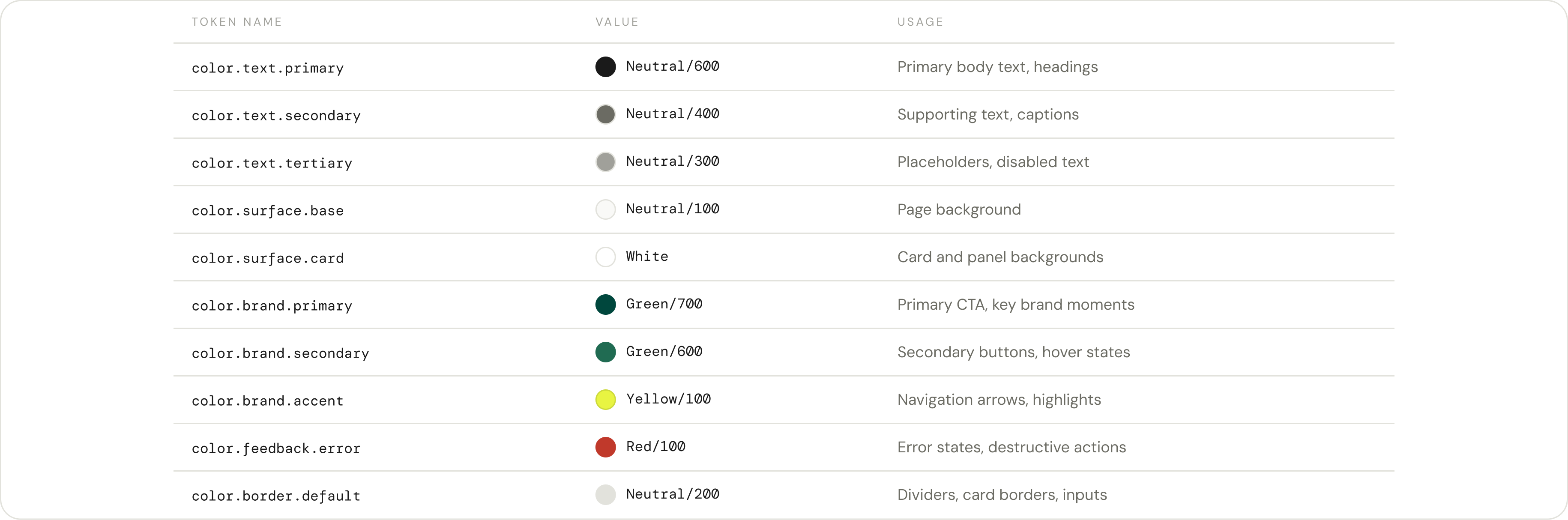This screenshot has height=520, width=1568.
Task: Click the Neutral/600 black color swatch
Action: click(x=605, y=67)
